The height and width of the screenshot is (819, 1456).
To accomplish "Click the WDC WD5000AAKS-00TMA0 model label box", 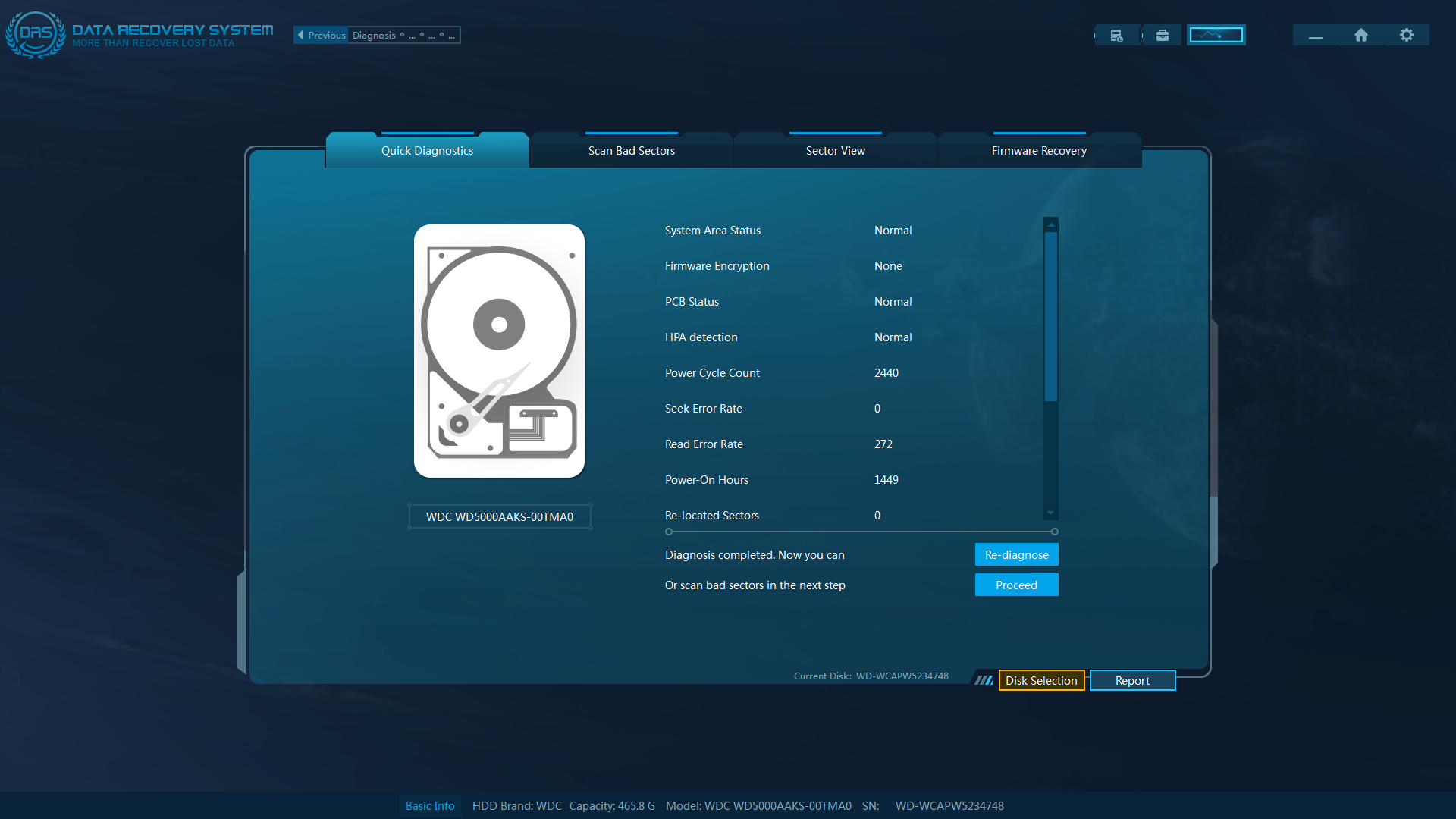I will [499, 516].
